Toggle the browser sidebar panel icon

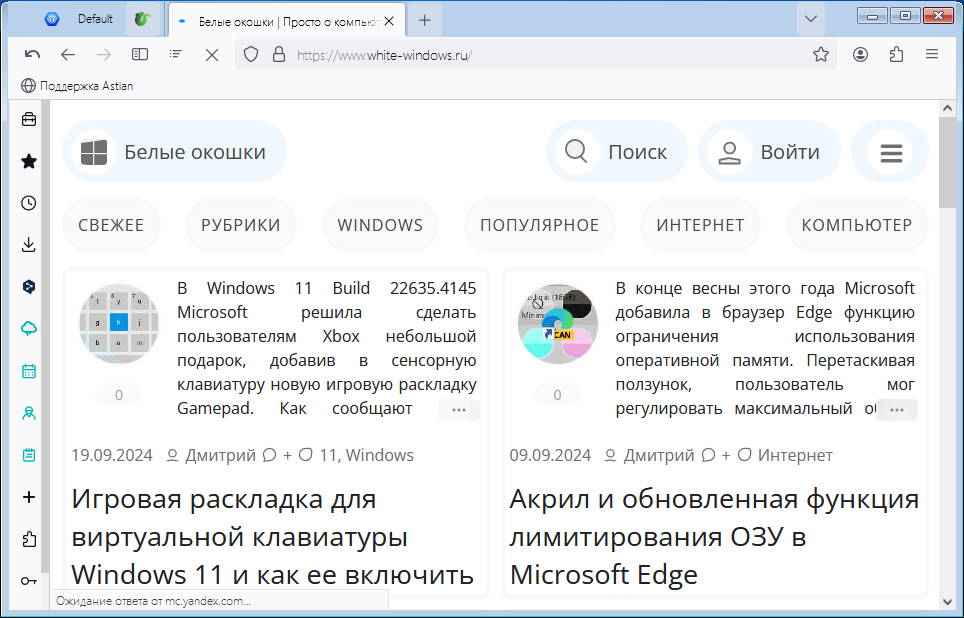tap(140, 55)
